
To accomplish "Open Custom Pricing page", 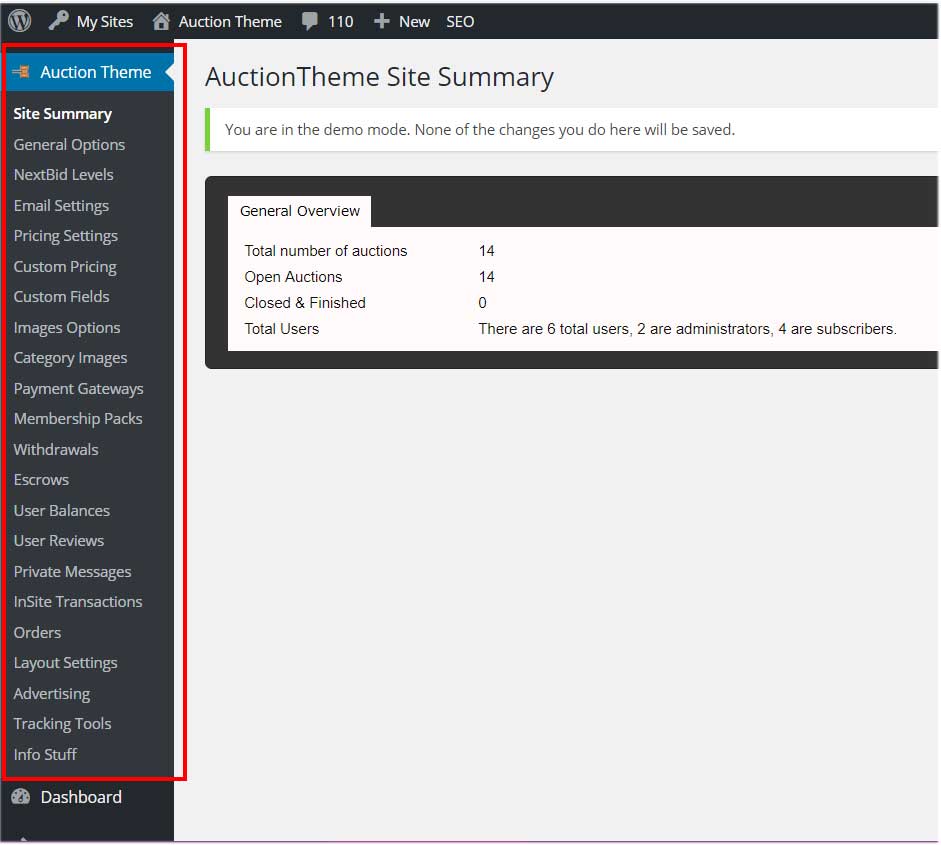I will point(65,266).
